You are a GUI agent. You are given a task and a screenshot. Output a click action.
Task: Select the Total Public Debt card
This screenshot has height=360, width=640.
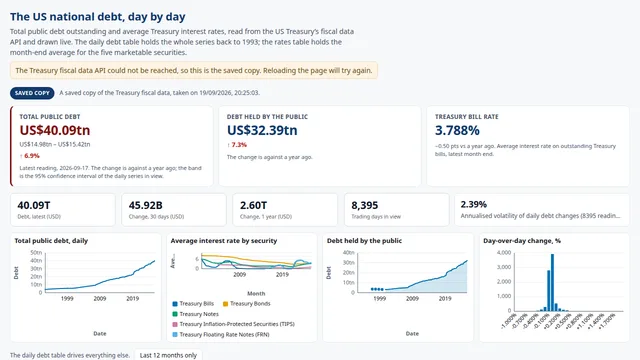[x=111, y=146]
